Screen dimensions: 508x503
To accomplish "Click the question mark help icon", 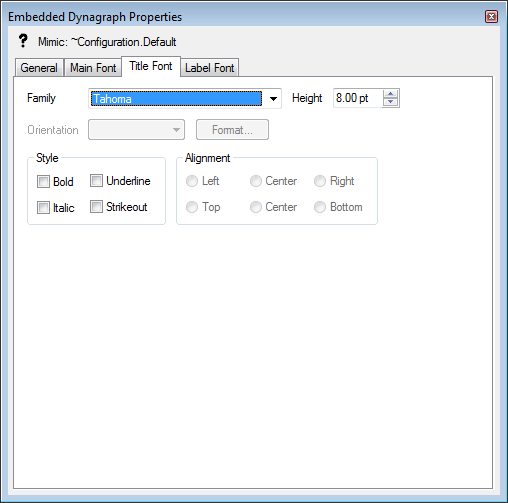I will (x=23, y=41).
